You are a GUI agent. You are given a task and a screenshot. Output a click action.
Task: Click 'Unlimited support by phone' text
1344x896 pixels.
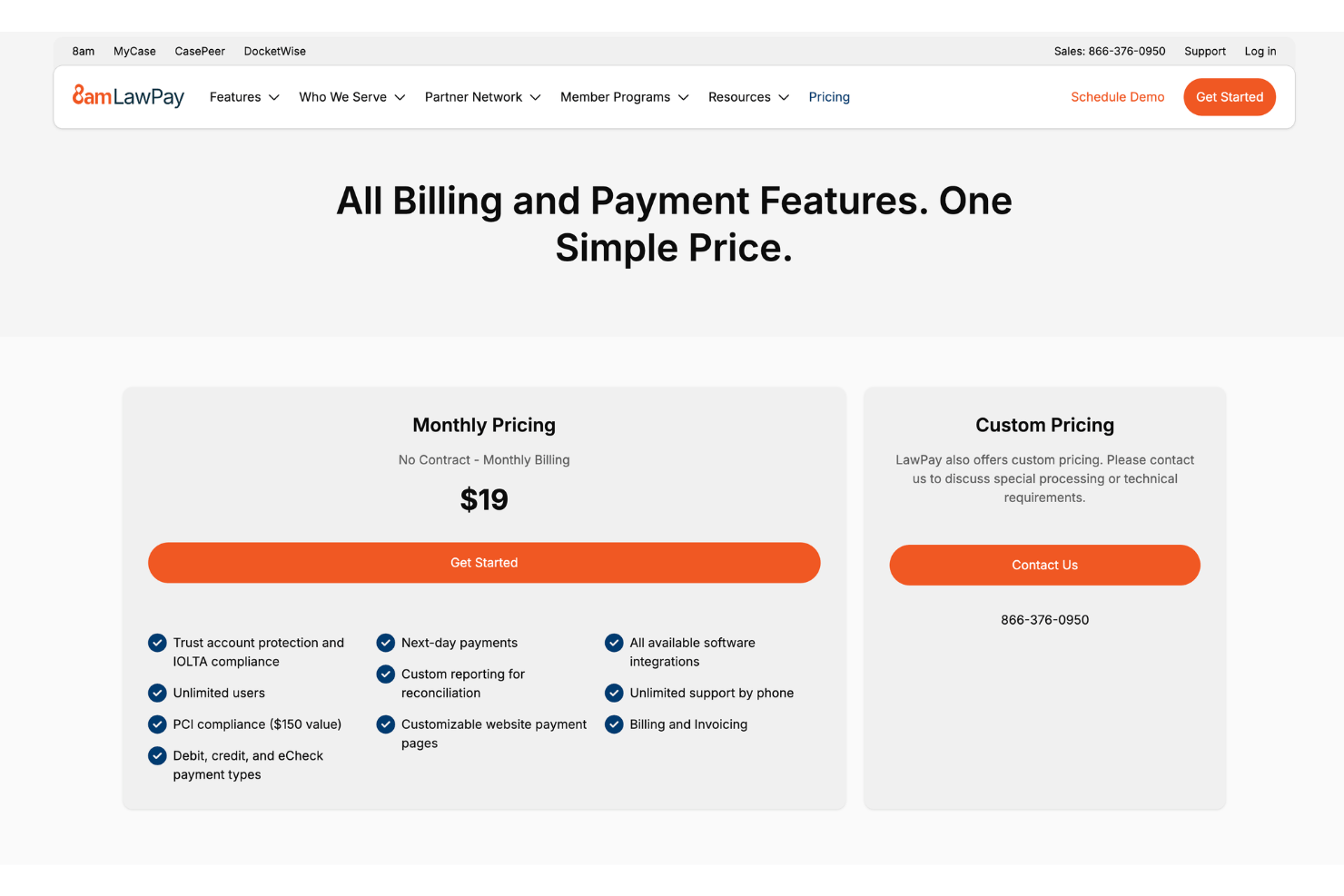[x=712, y=693]
